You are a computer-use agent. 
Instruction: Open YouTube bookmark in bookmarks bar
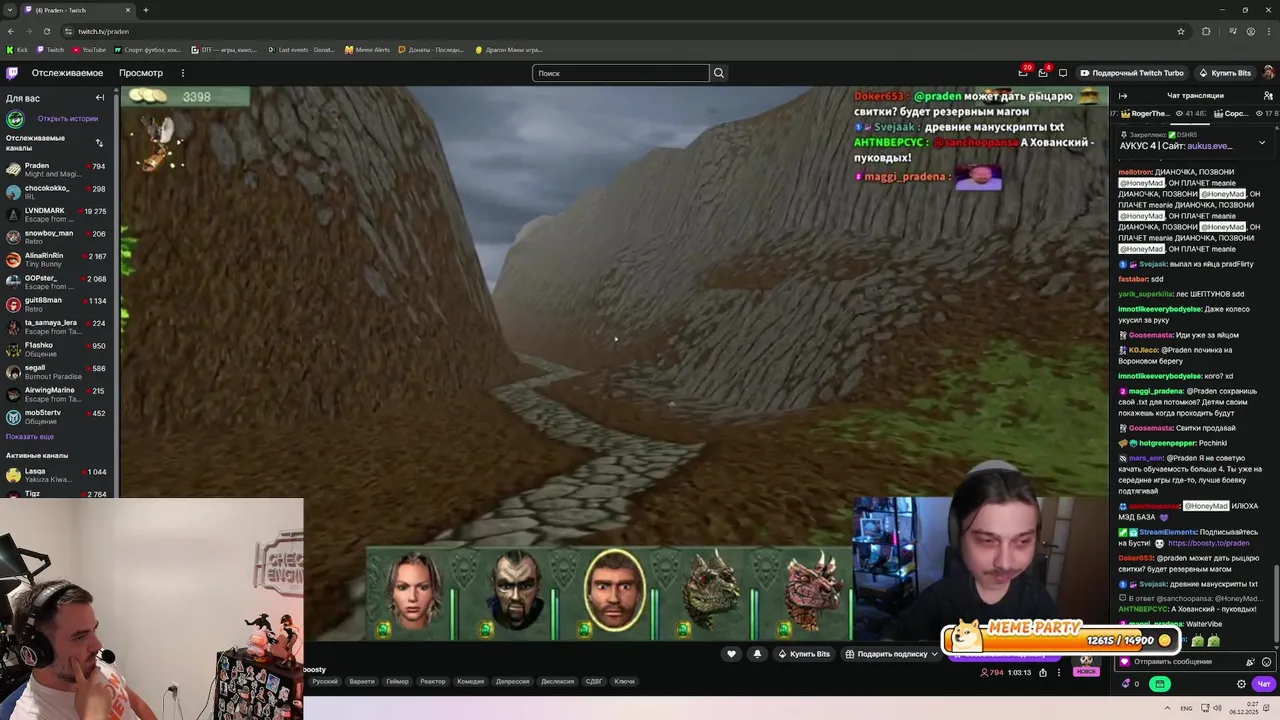pos(89,50)
